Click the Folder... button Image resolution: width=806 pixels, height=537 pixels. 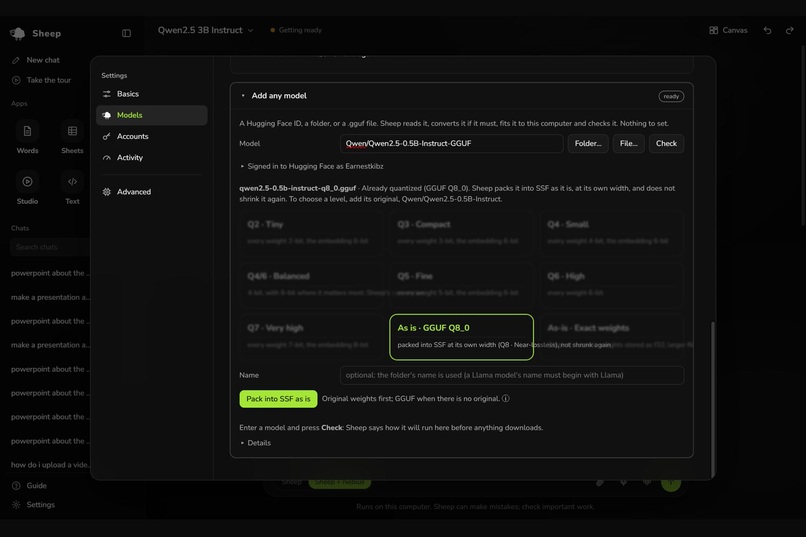(x=588, y=143)
